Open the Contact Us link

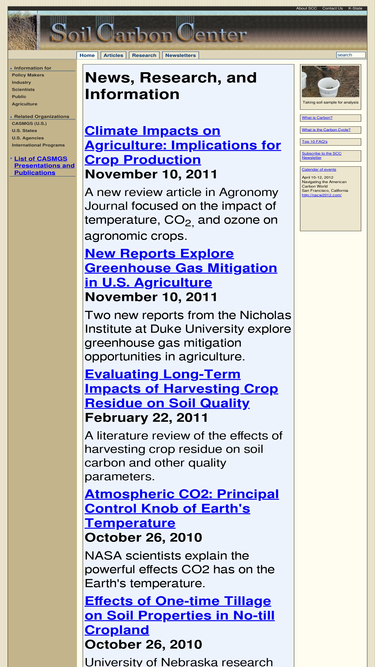coord(332,9)
